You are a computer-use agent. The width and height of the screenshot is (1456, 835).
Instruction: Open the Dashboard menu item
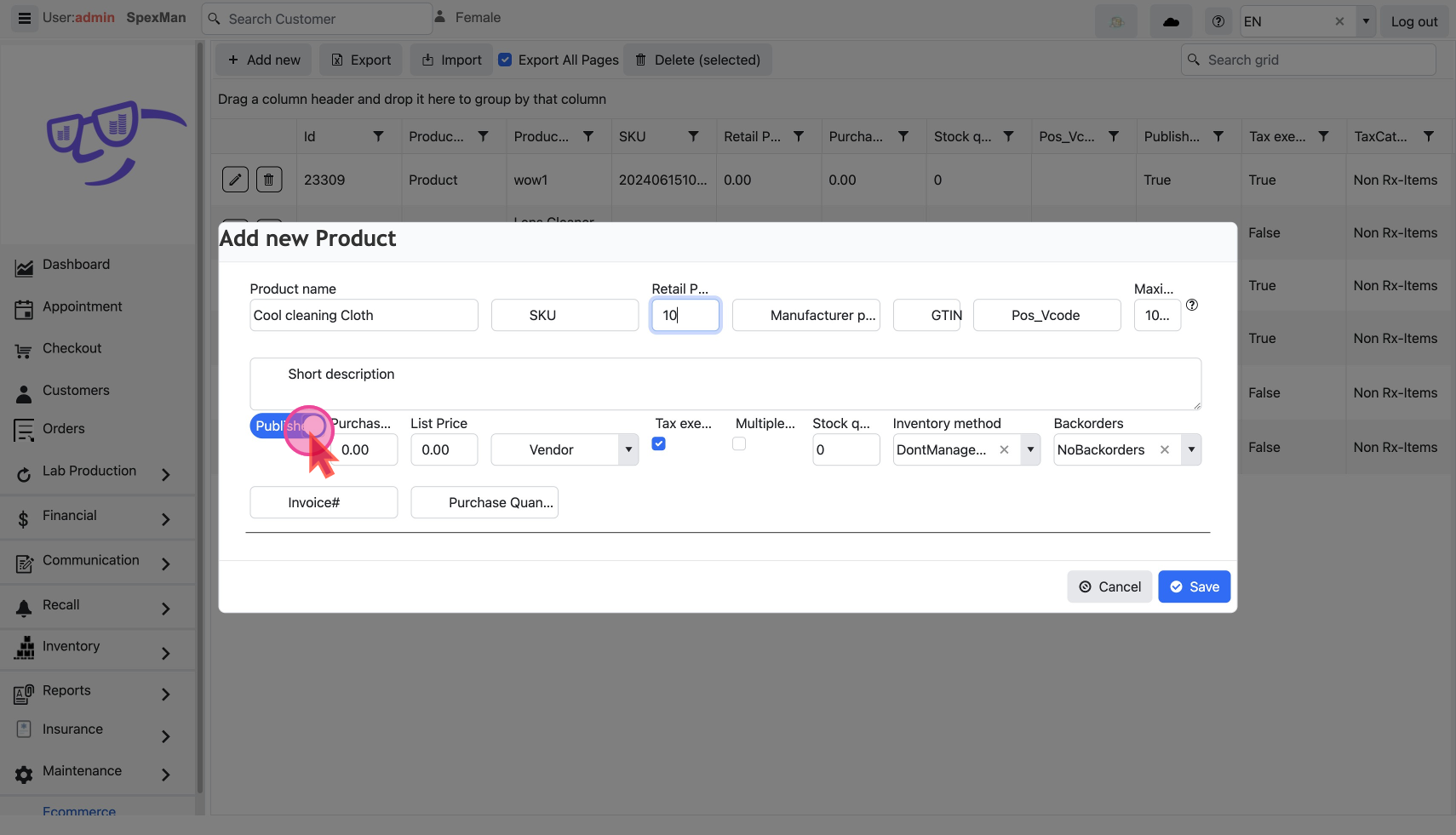(x=76, y=265)
